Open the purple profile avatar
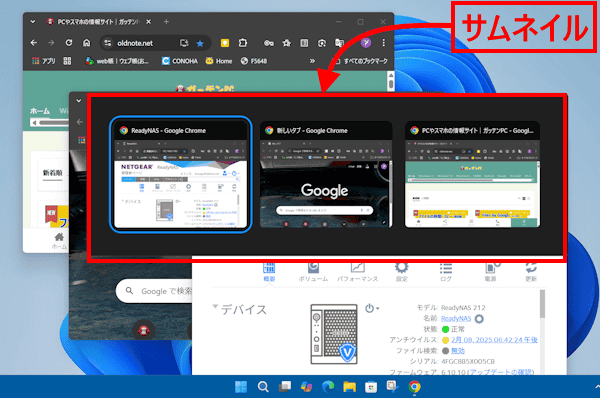This screenshot has height=398, width=600. (366, 43)
